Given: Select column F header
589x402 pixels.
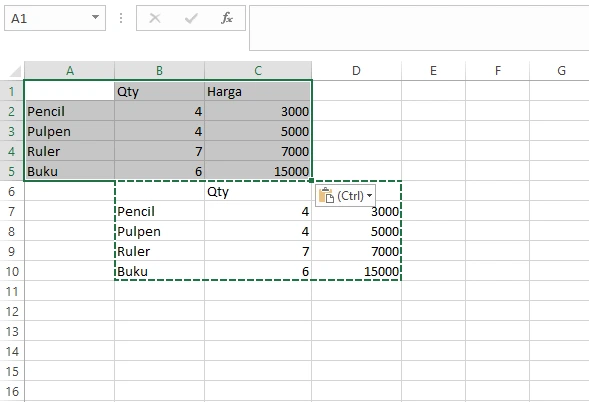Looking at the screenshot, I should pos(498,71).
